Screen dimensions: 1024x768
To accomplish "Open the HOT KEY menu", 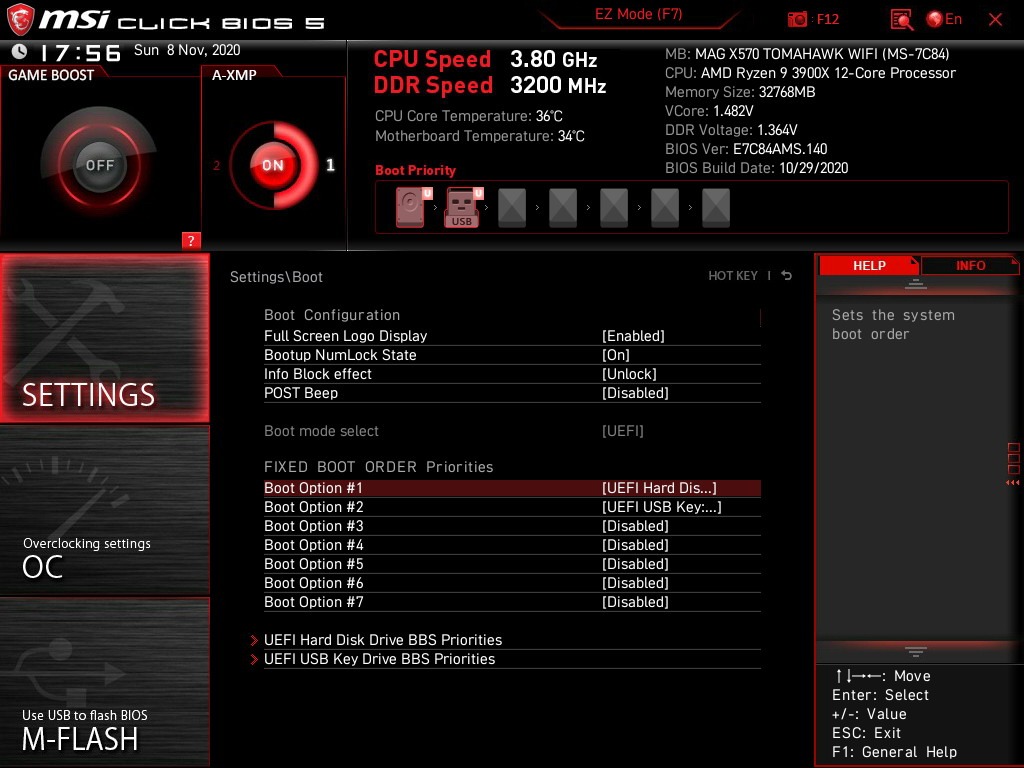I will pyautogui.click(x=733, y=276).
